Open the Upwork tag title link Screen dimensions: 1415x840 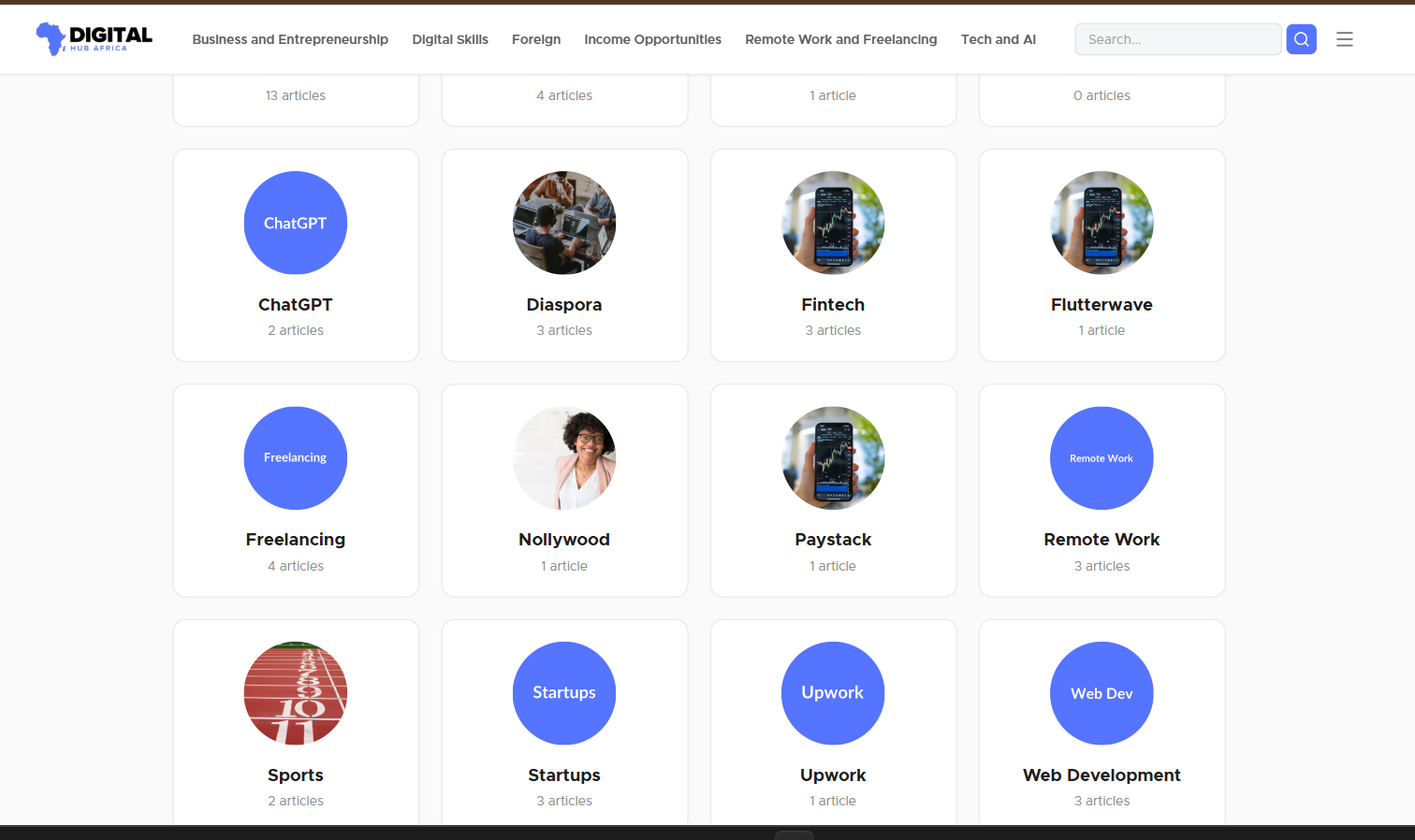point(833,775)
